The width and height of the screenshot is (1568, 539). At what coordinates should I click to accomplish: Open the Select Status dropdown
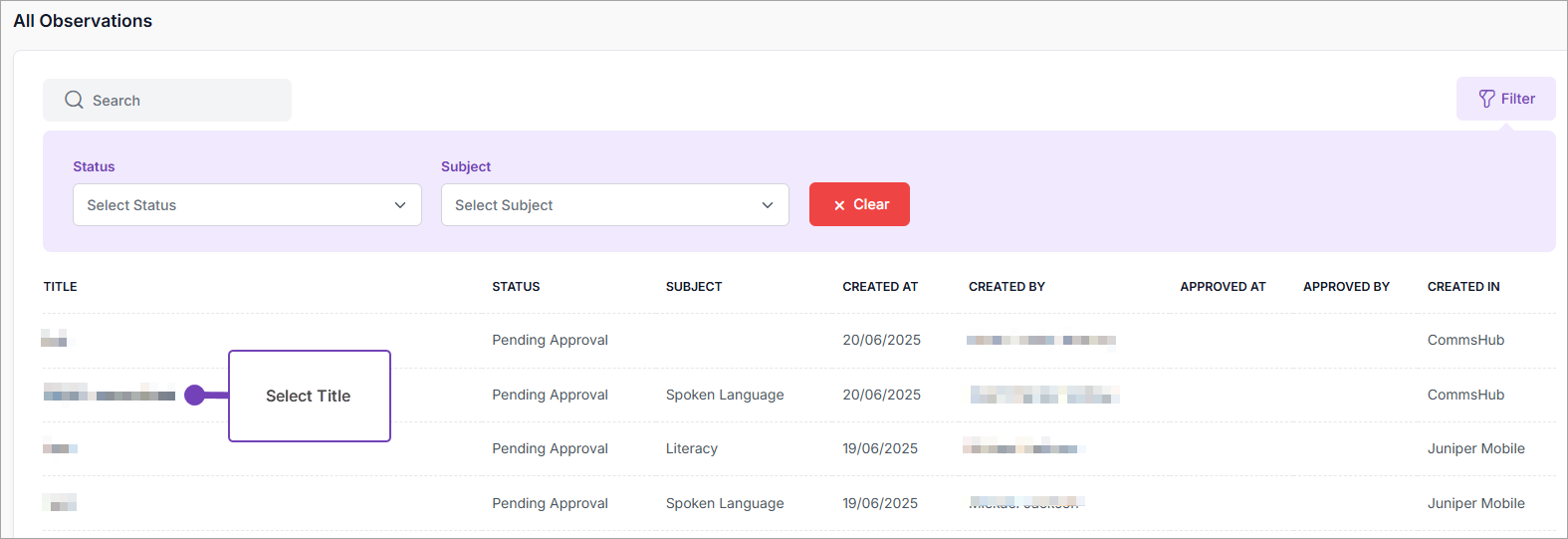(x=247, y=205)
